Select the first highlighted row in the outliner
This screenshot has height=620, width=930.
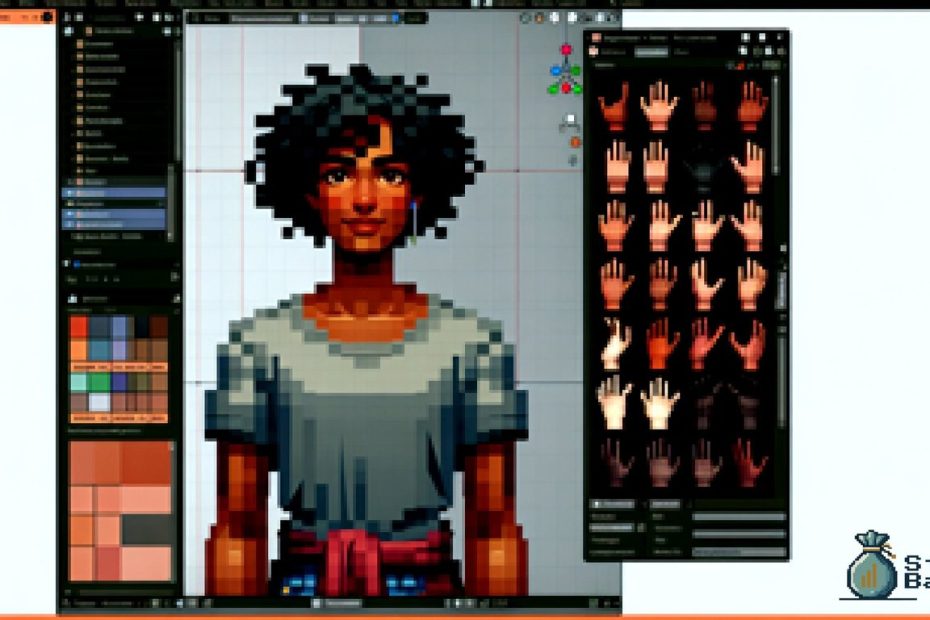115,192
